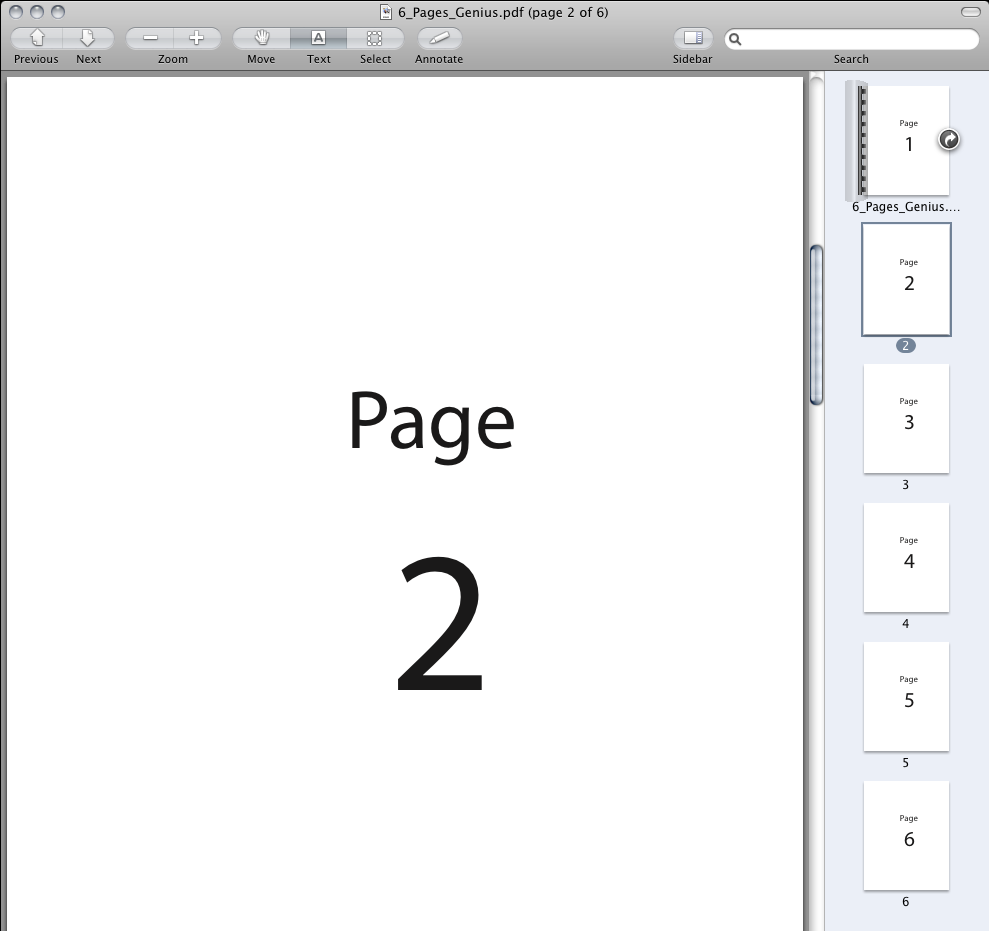Click the magnifier icon in Search field
This screenshot has height=931, width=989.
point(735,39)
